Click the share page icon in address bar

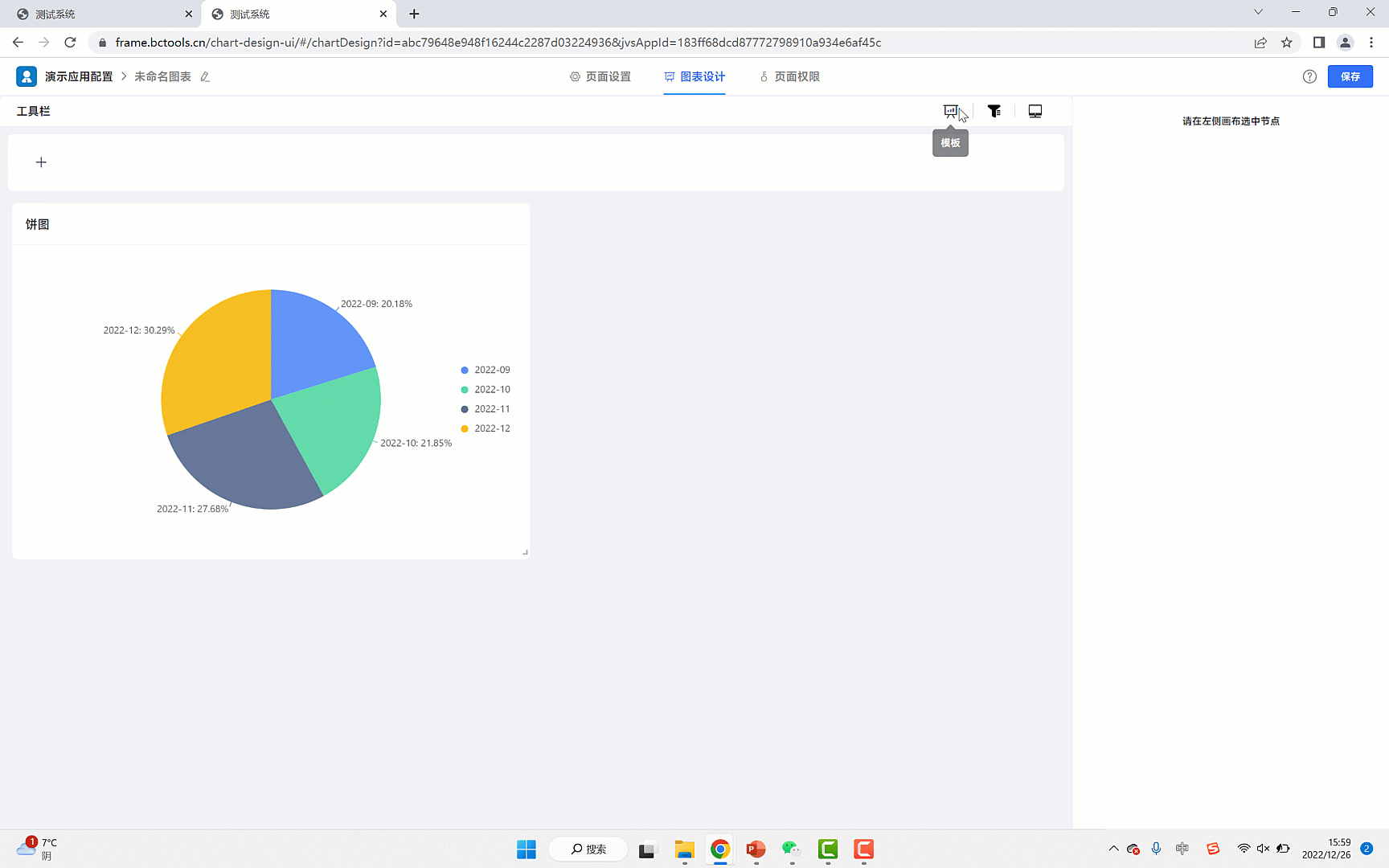[x=1260, y=43]
